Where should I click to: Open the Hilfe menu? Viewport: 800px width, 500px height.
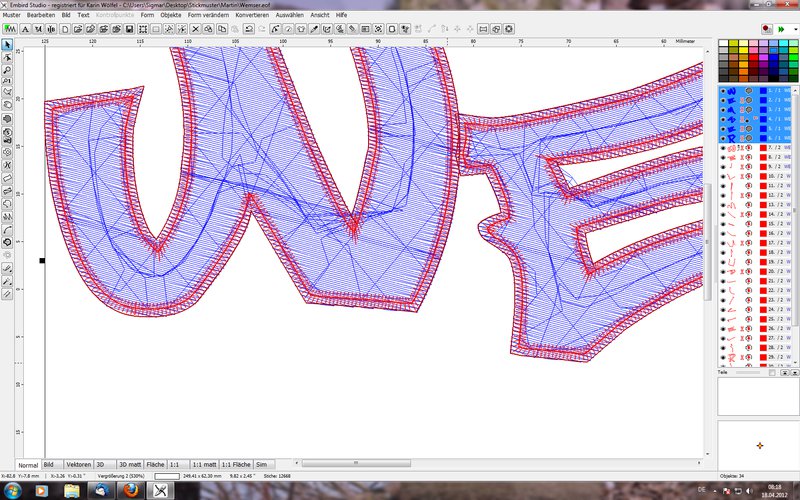341,15
